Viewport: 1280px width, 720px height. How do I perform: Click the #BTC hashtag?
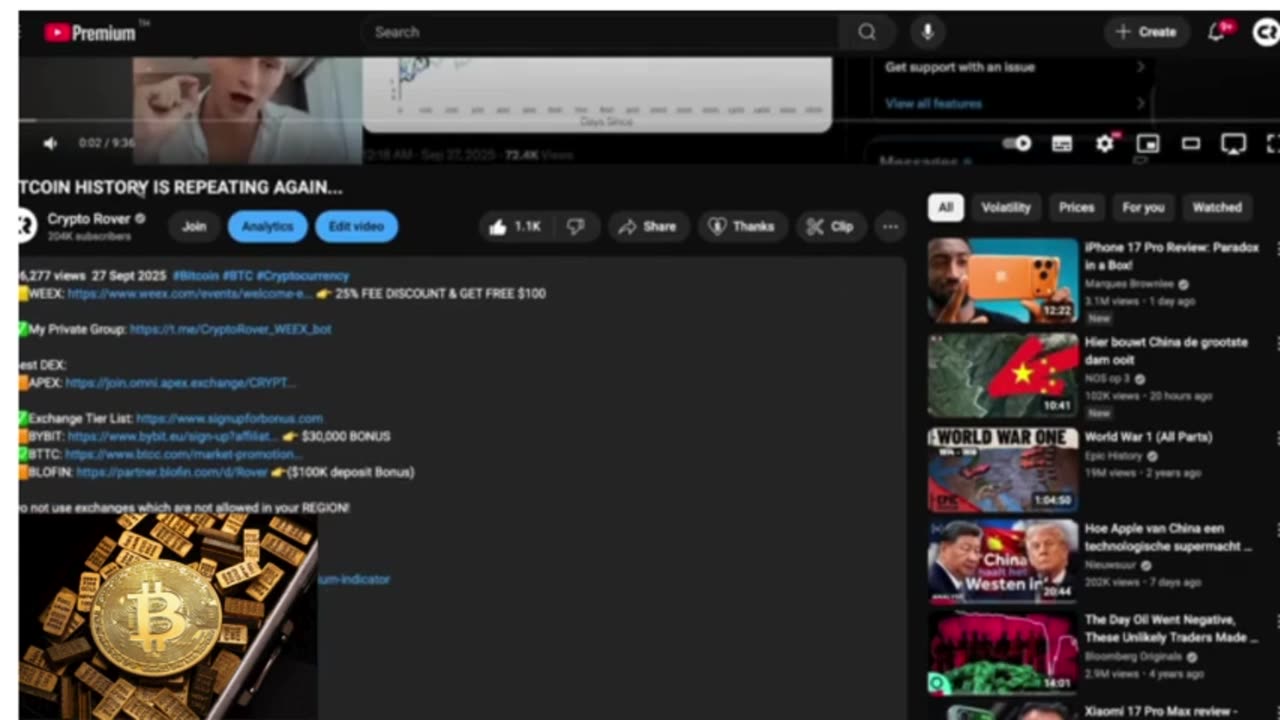[238, 276]
